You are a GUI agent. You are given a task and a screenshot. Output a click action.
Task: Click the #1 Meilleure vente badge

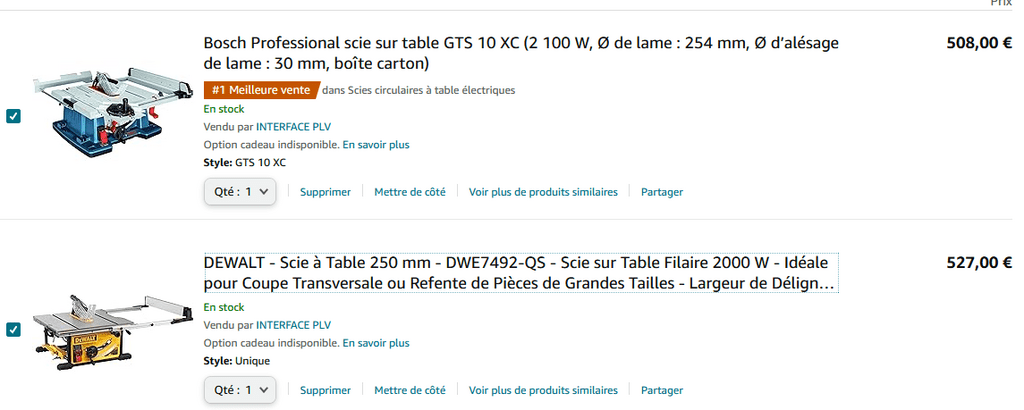coord(262,90)
